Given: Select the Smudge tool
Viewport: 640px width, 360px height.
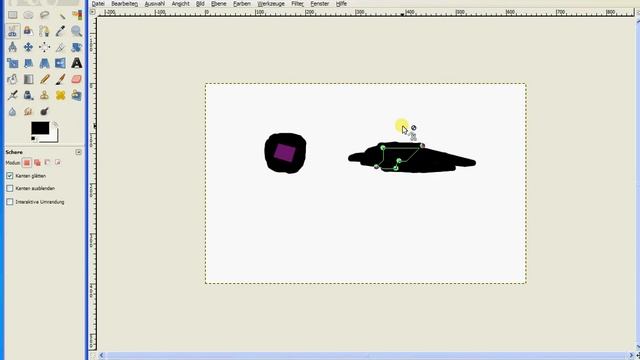Looking at the screenshot, I should coord(28,111).
